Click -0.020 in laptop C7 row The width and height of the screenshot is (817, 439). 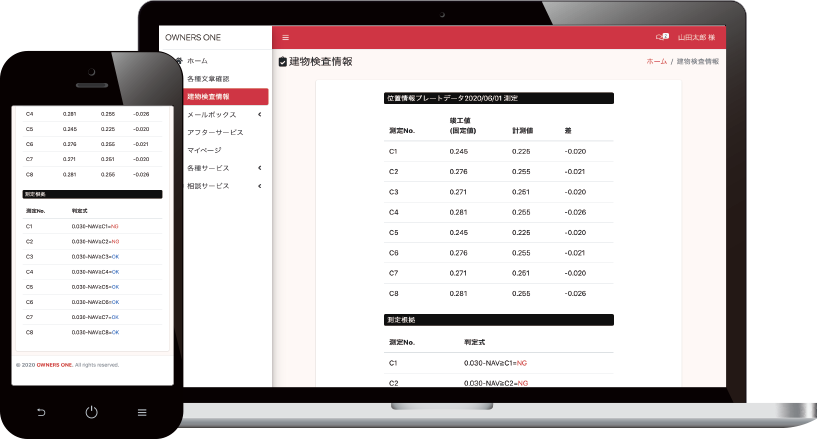point(575,273)
